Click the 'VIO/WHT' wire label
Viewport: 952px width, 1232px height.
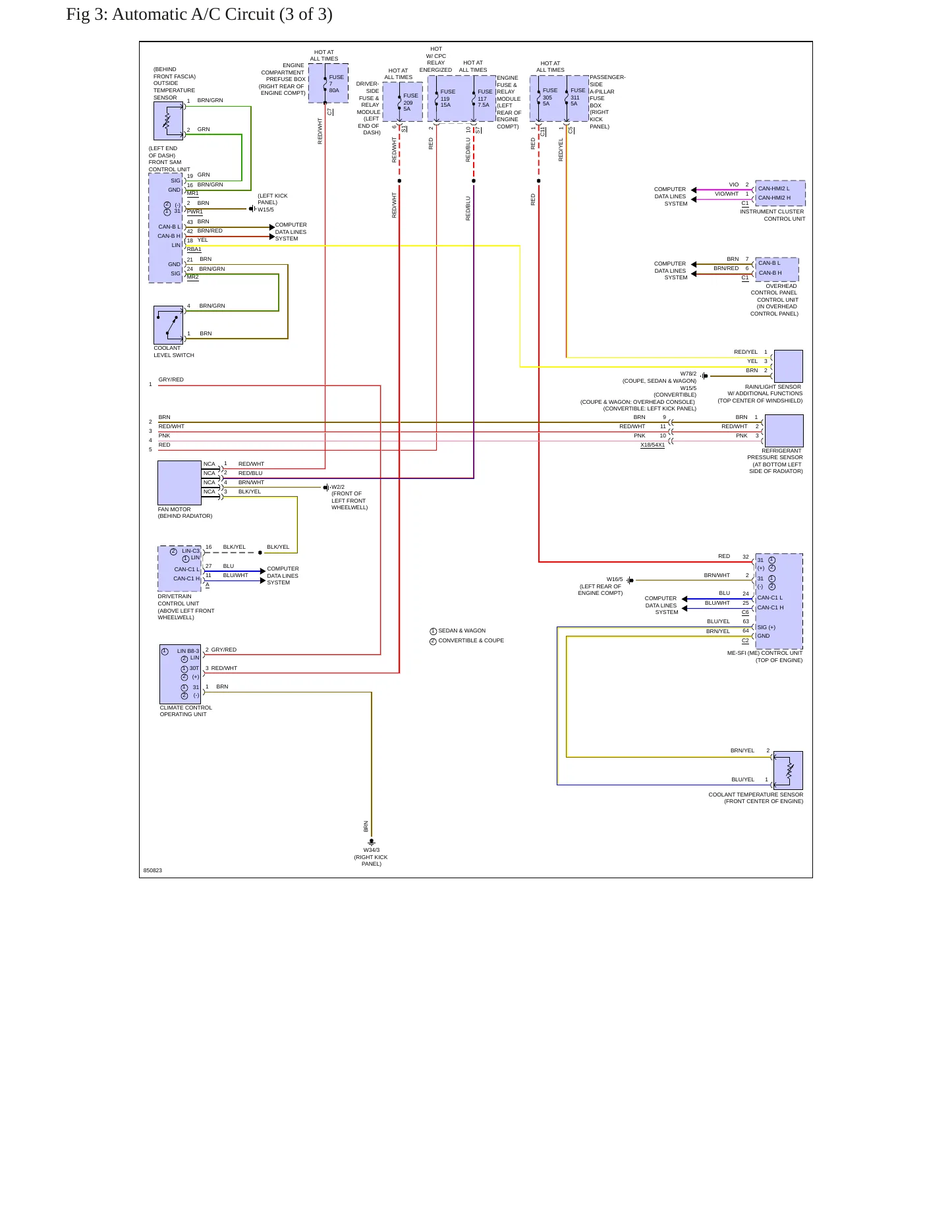[727, 194]
